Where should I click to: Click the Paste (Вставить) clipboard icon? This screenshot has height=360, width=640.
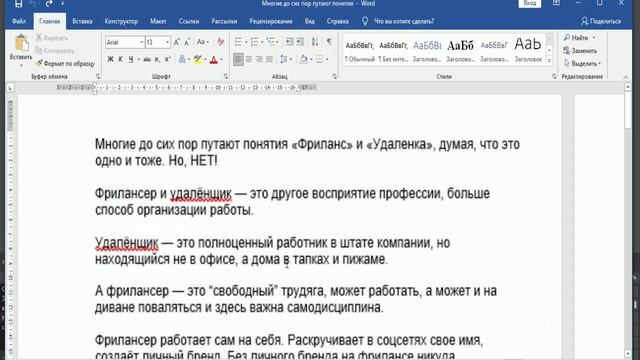tap(21, 43)
